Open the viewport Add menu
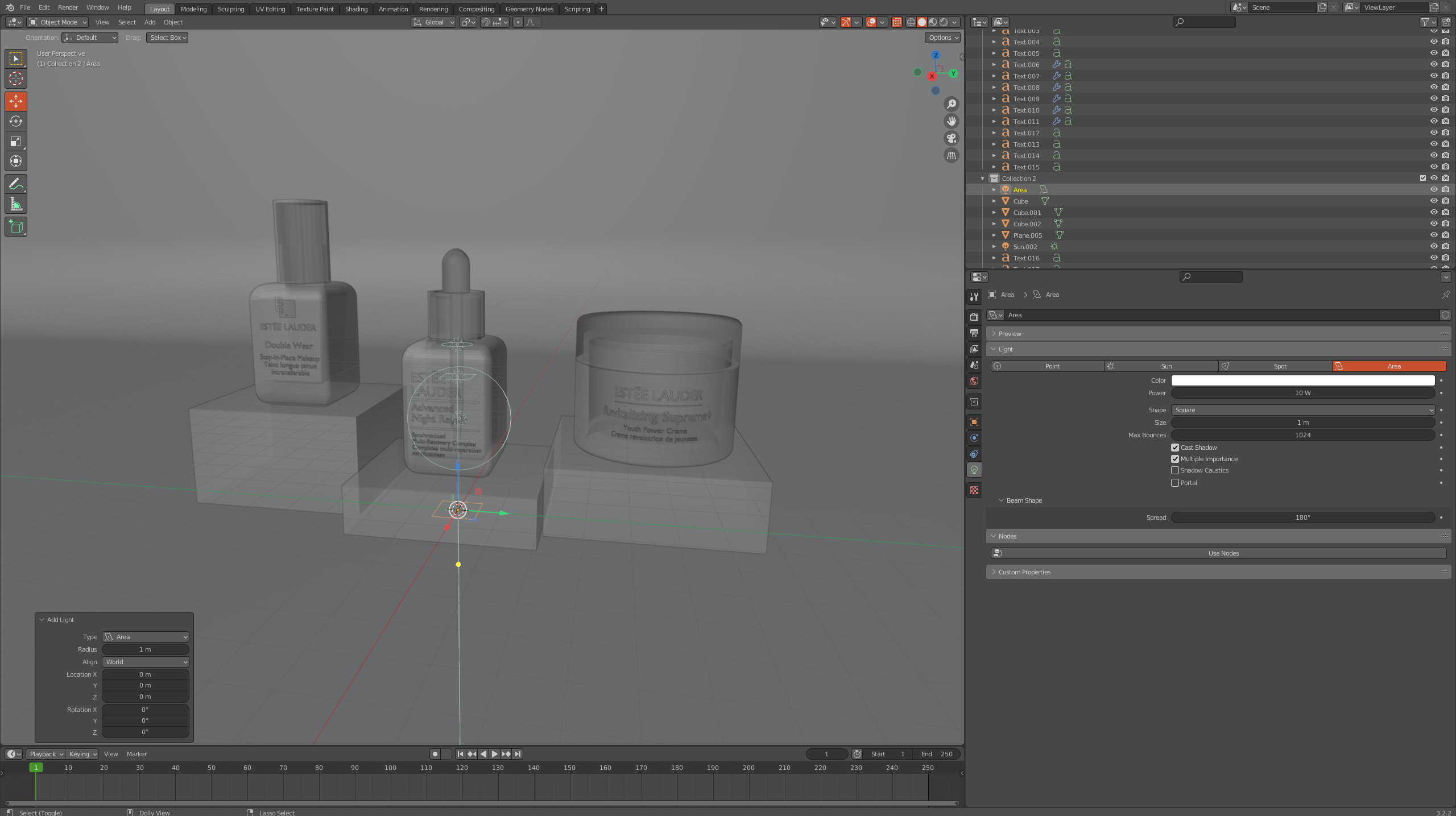The height and width of the screenshot is (816, 1456). pos(150,22)
